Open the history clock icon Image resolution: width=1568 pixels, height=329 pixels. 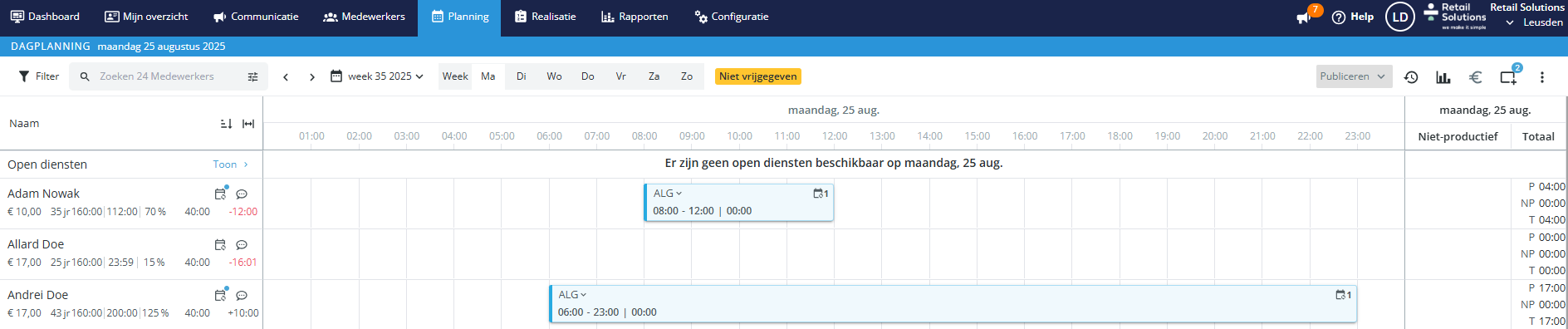(1411, 77)
